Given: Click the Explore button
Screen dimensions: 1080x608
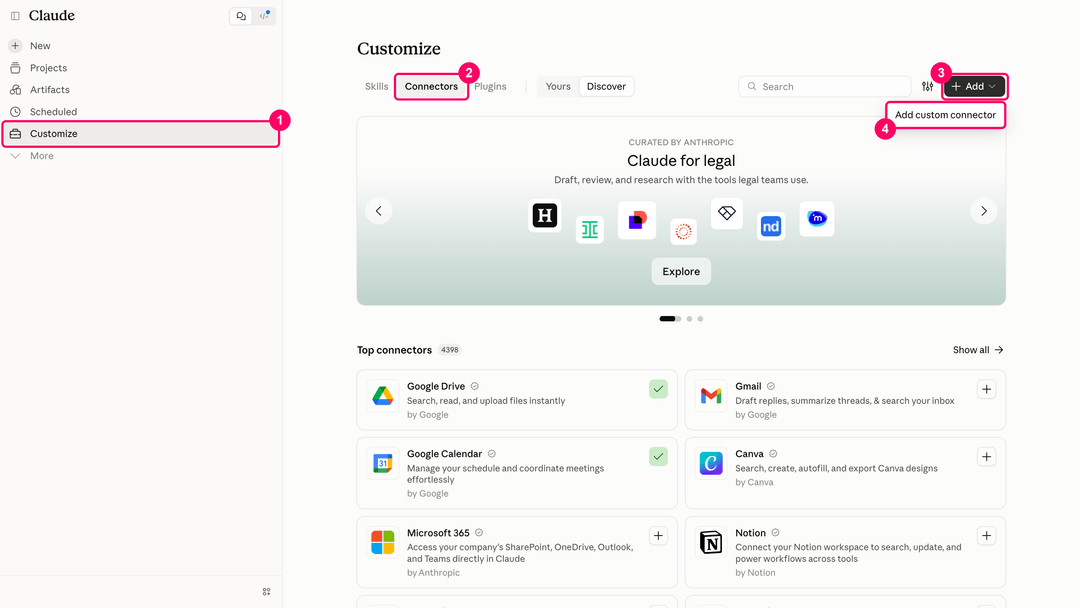Looking at the screenshot, I should coord(681,271).
